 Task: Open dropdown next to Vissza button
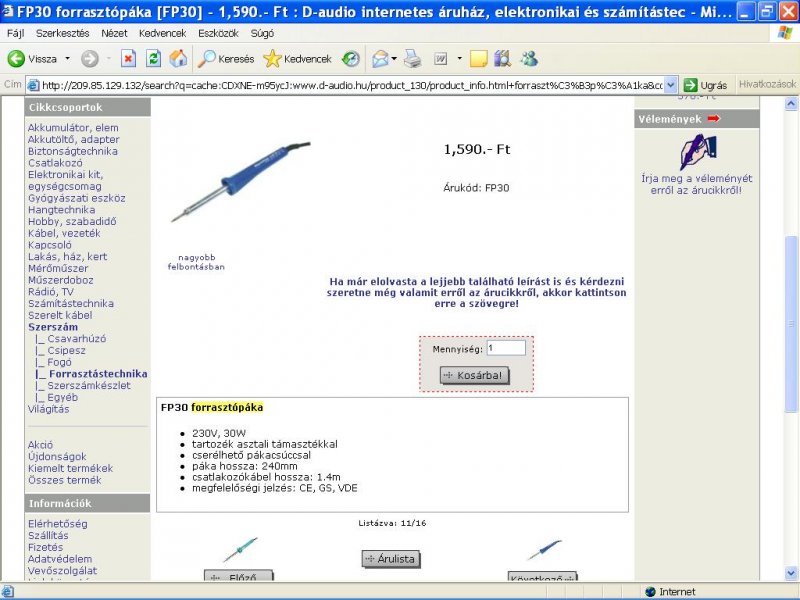click(x=67, y=59)
